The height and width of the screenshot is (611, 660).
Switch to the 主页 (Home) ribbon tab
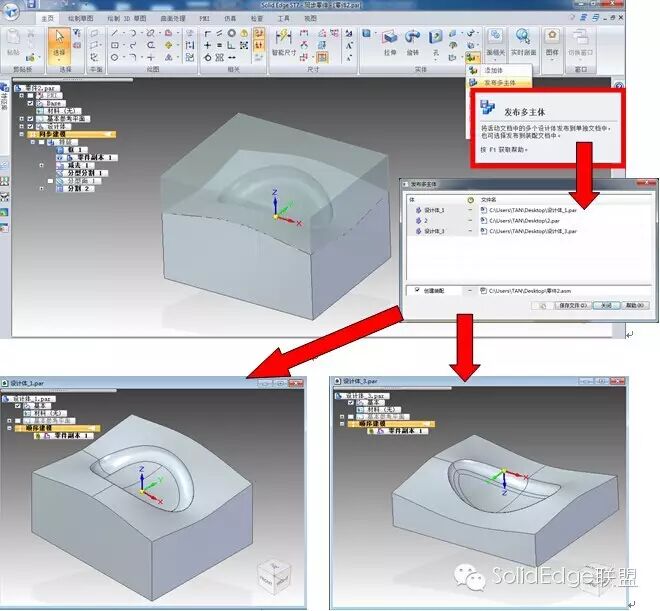[x=48, y=19]
